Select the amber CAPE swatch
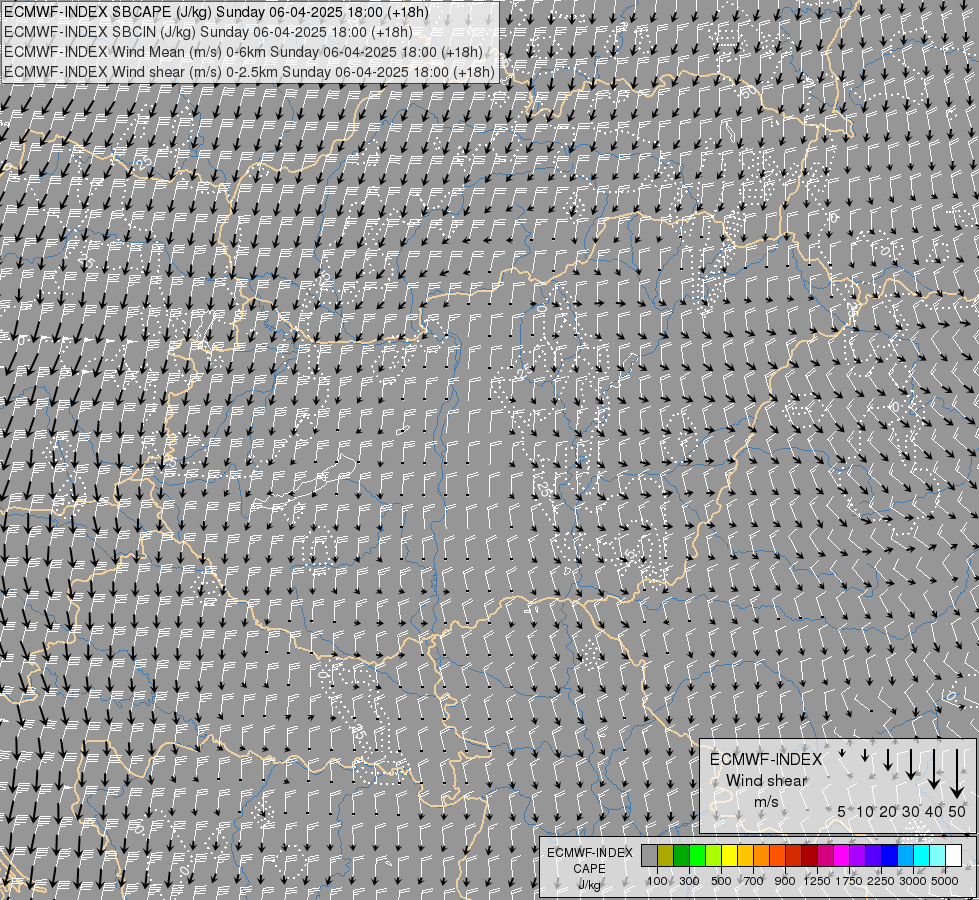Screen dimensions: 979x900 click(x=745, y=855)
